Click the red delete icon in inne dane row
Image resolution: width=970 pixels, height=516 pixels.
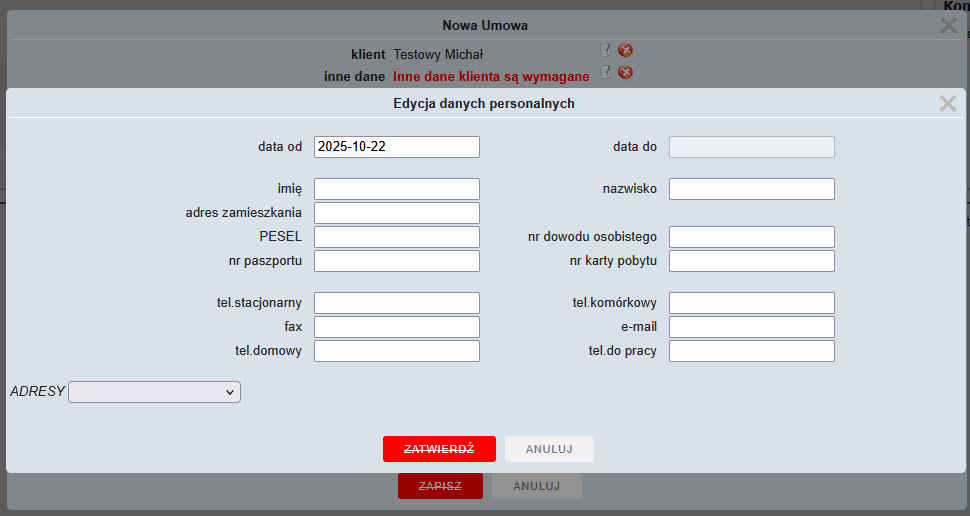pos(626,72)
